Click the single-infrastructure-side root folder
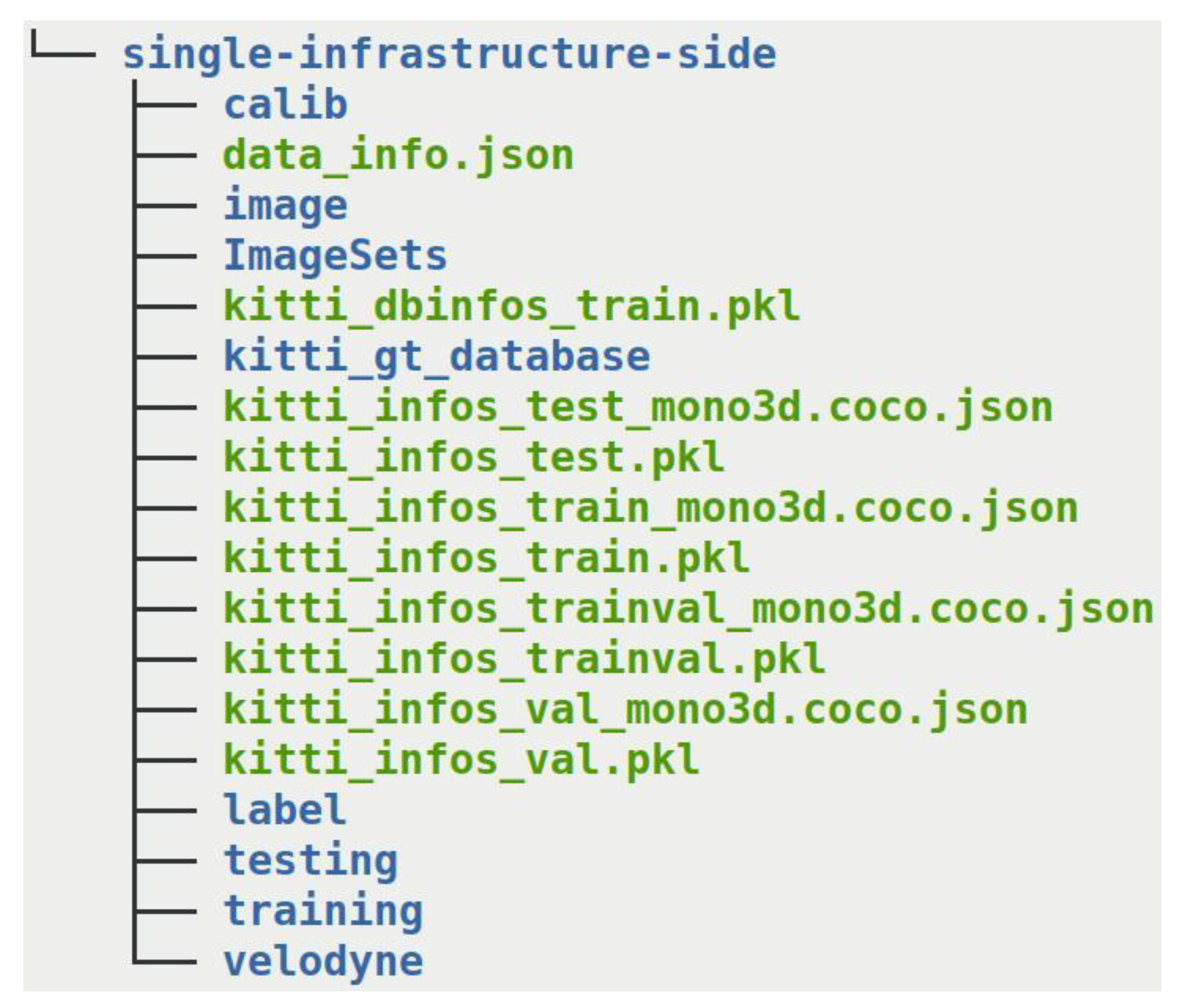This screenshot has width=1181, height=1008. 449,54
